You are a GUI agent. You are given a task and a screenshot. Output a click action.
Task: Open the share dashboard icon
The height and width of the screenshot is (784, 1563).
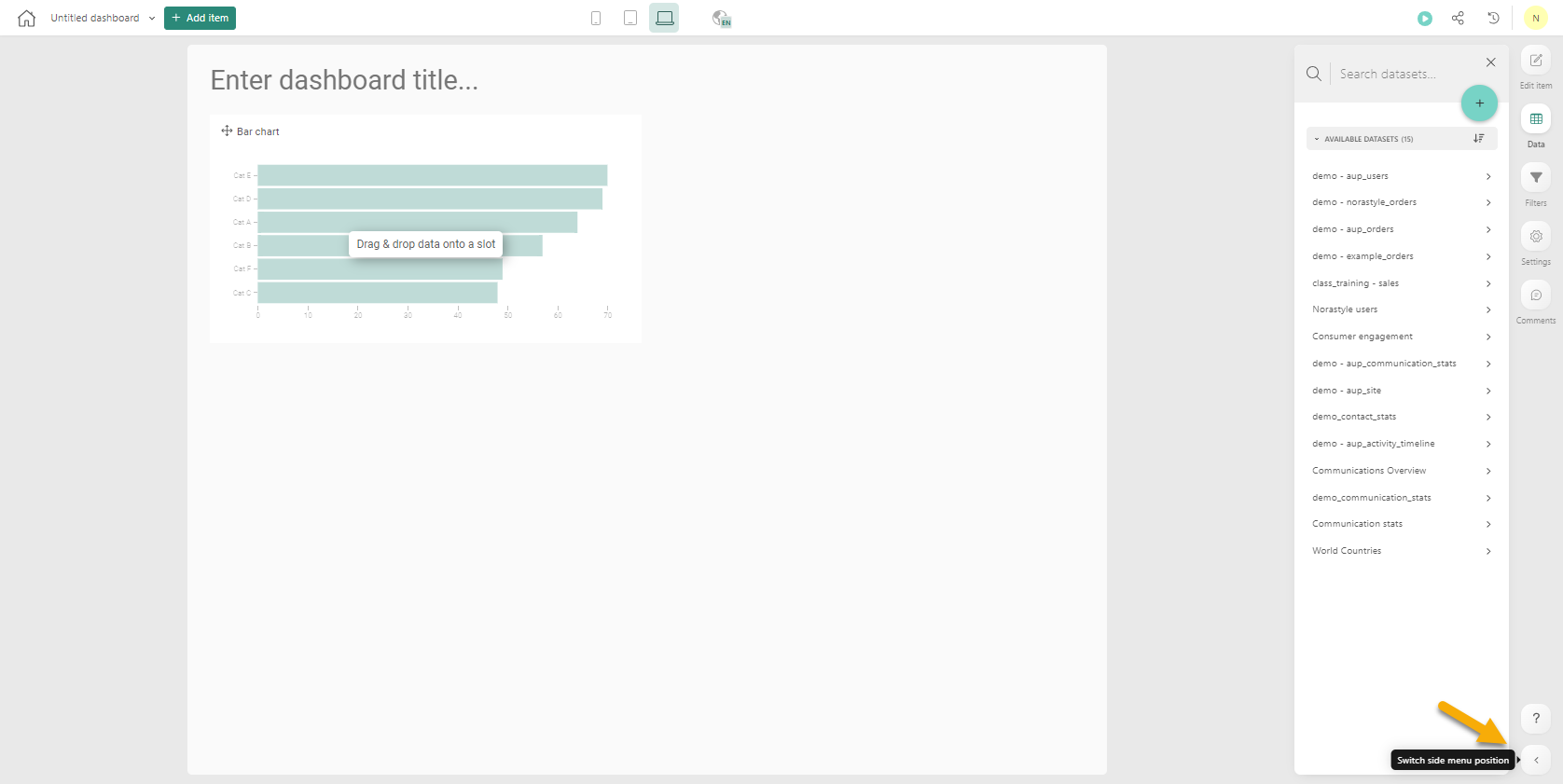tap(1458, 19)
